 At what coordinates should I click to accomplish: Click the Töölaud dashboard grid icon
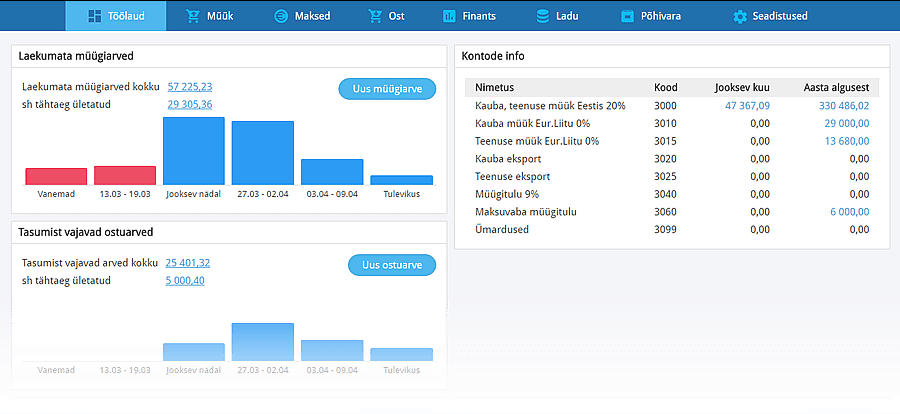[93, 16]
